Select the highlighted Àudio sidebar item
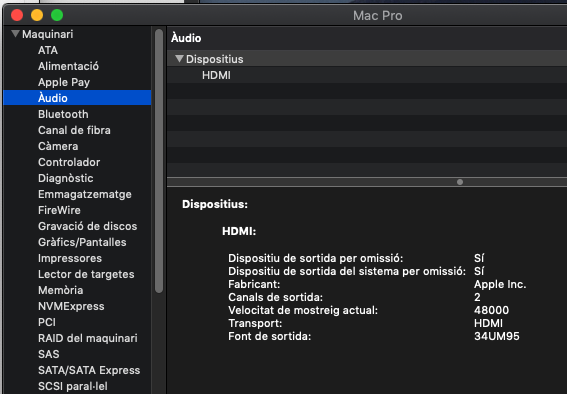The width and height of the screenshot is (567, 394). click(77, 98)
